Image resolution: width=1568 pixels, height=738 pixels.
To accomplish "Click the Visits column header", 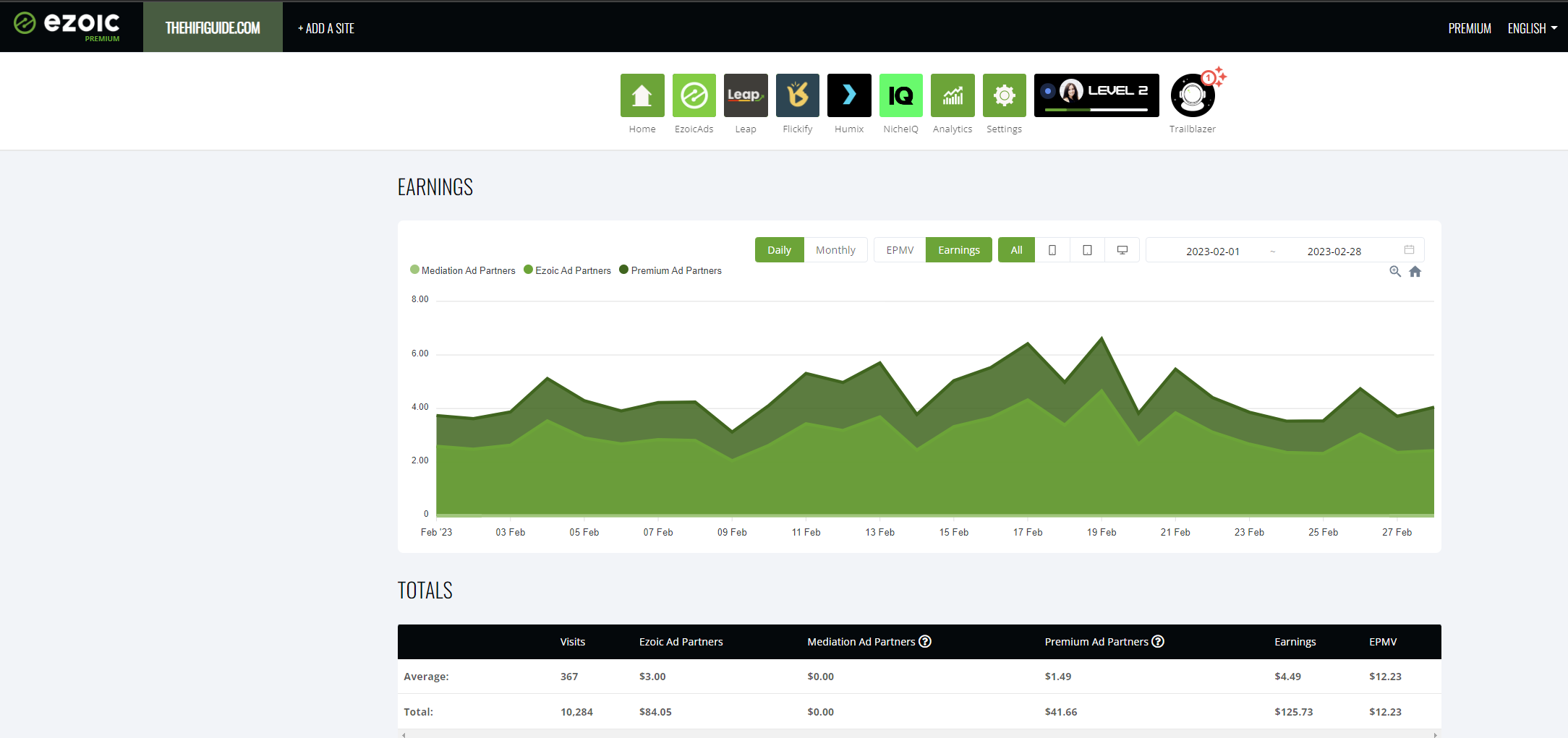I will (573, 642).
